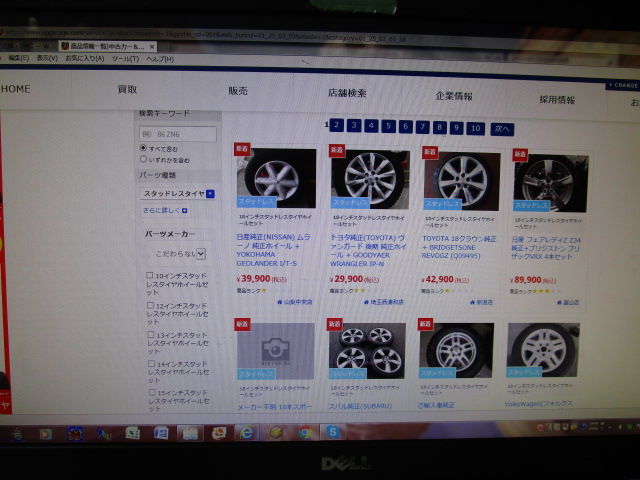Click the house icon by 埼玉西浦和店
640x480 pixels.
(x=366, y=302)
